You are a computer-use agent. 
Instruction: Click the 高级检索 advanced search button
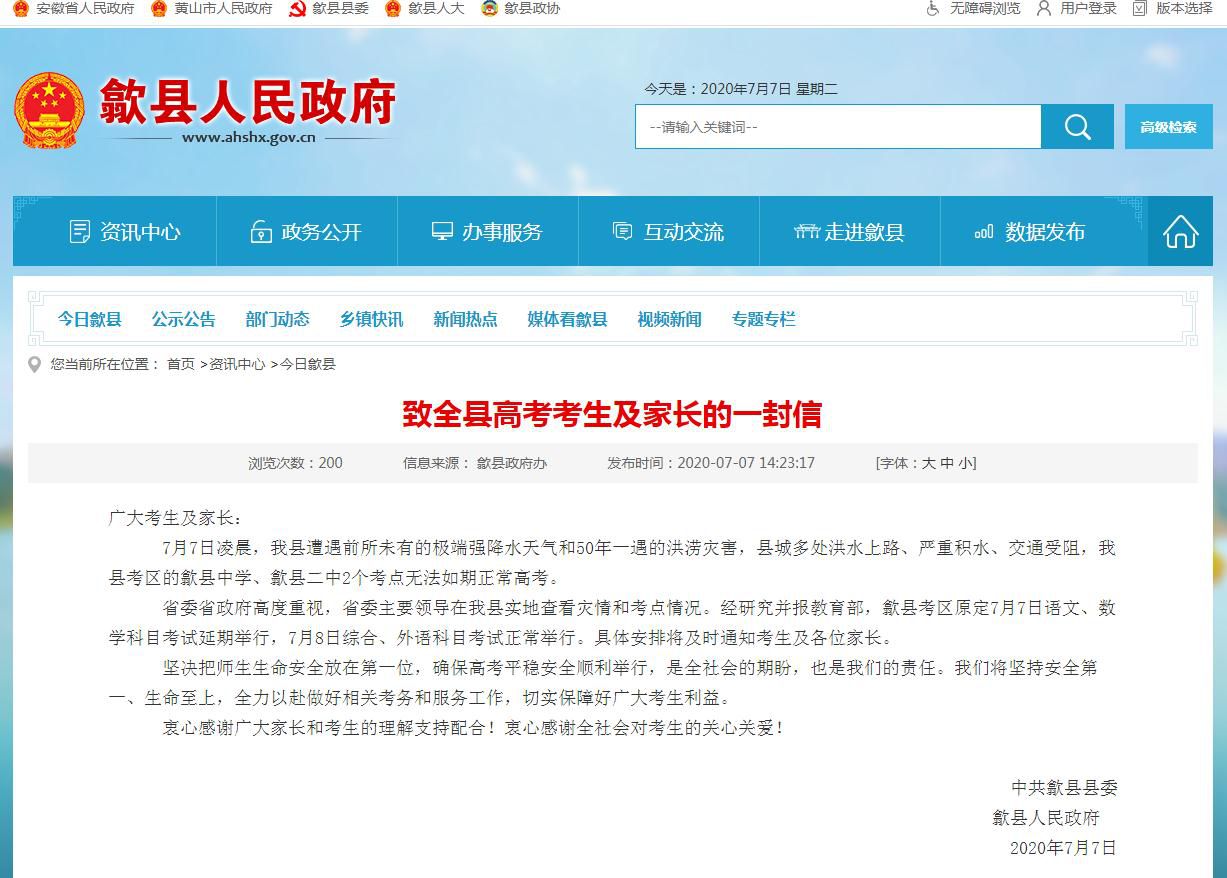pos(1169,126)
